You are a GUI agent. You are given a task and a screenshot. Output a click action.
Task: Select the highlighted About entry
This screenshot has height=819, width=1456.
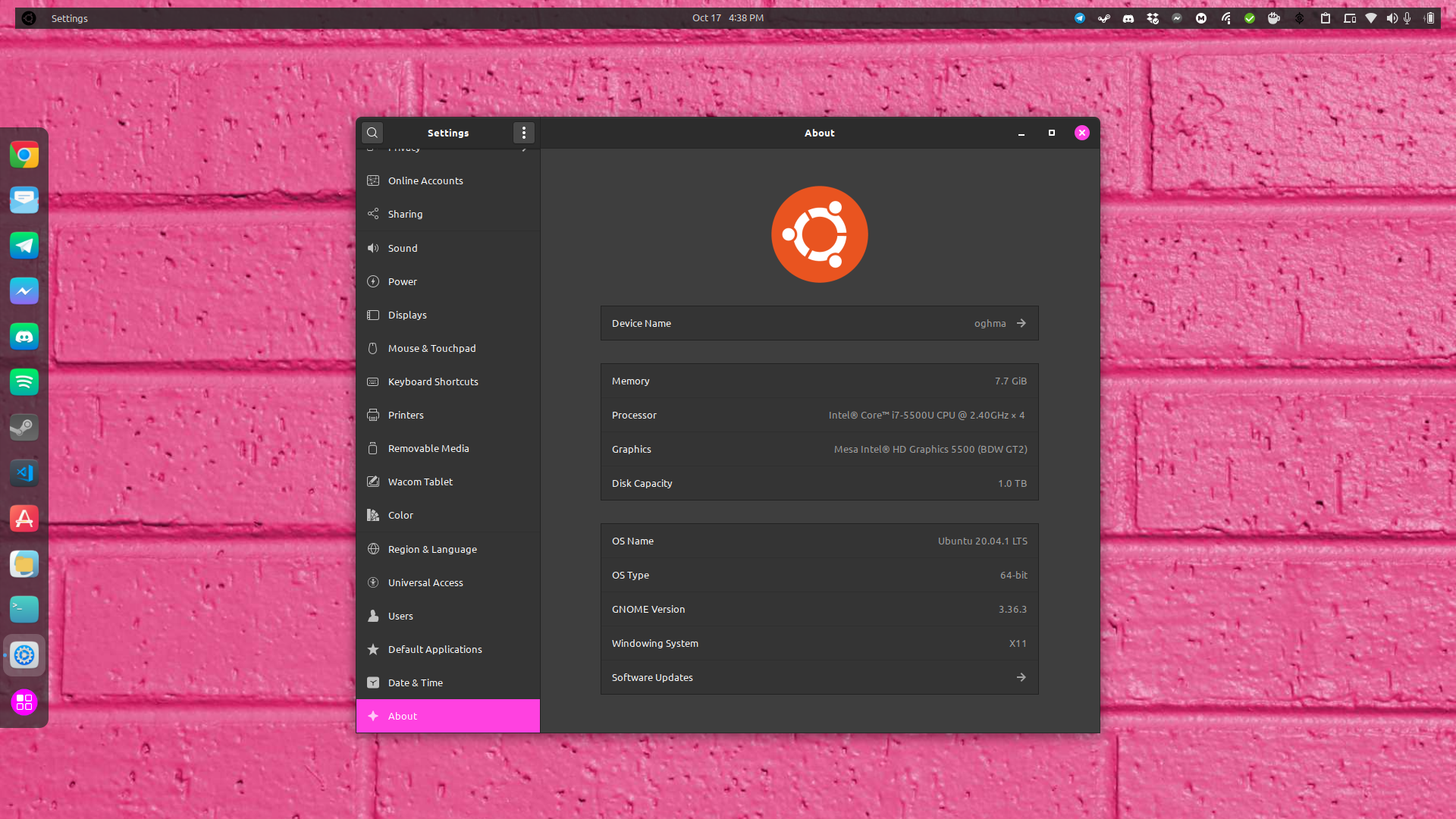448,716
